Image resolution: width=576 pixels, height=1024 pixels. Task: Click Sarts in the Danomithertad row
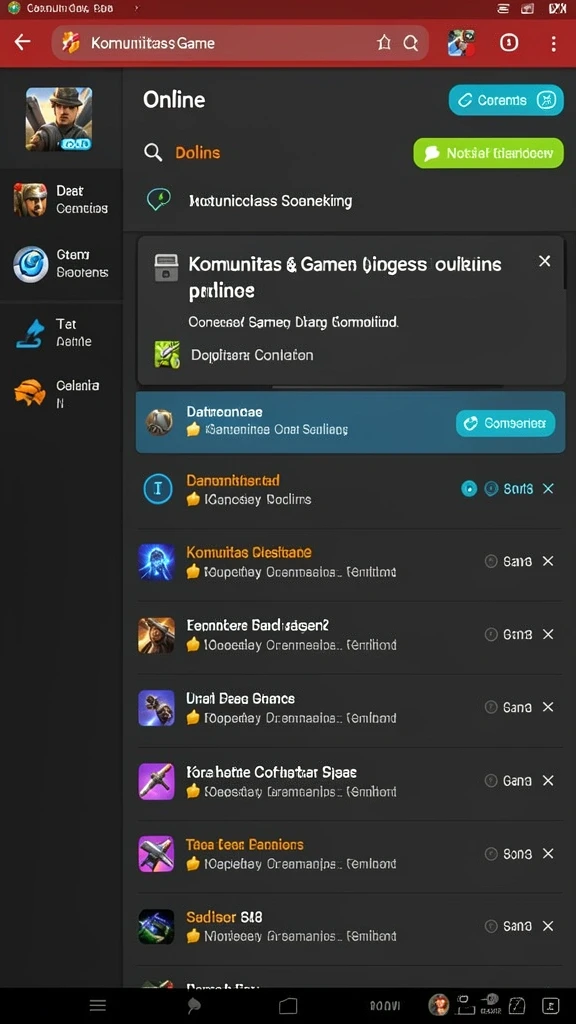[518, 488]
